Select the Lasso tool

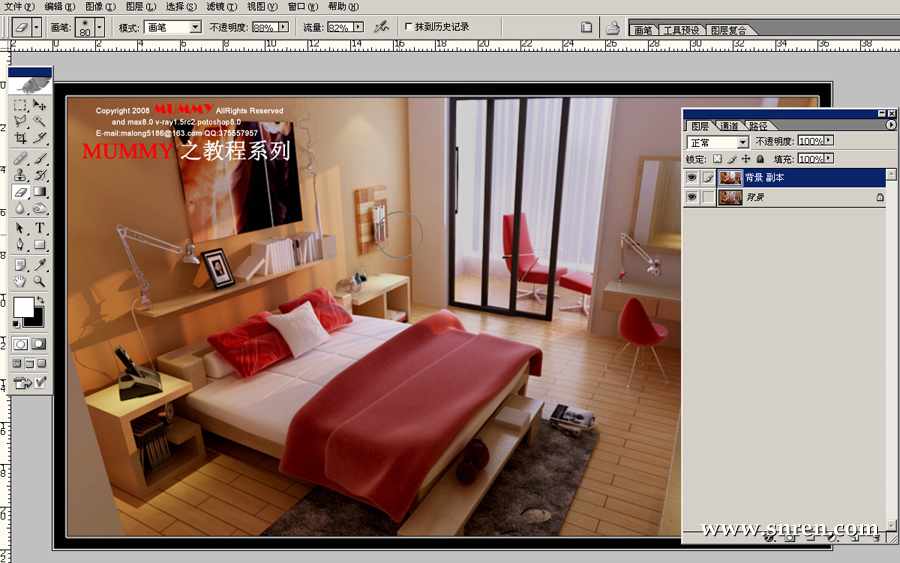pos(21,122)
